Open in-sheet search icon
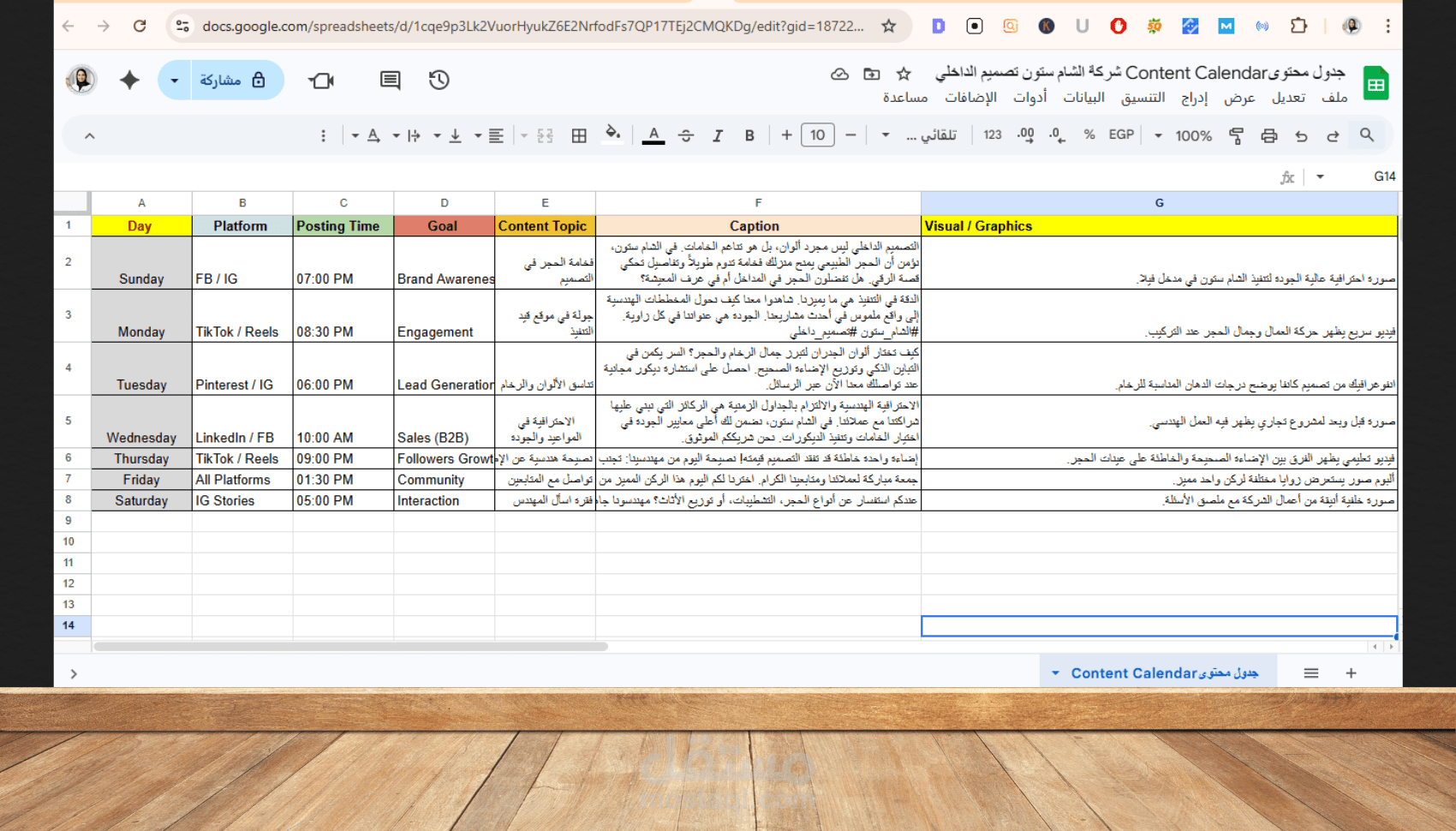Image resolution: width=1456 pixels, height=831 pixels. [1367, 135]
